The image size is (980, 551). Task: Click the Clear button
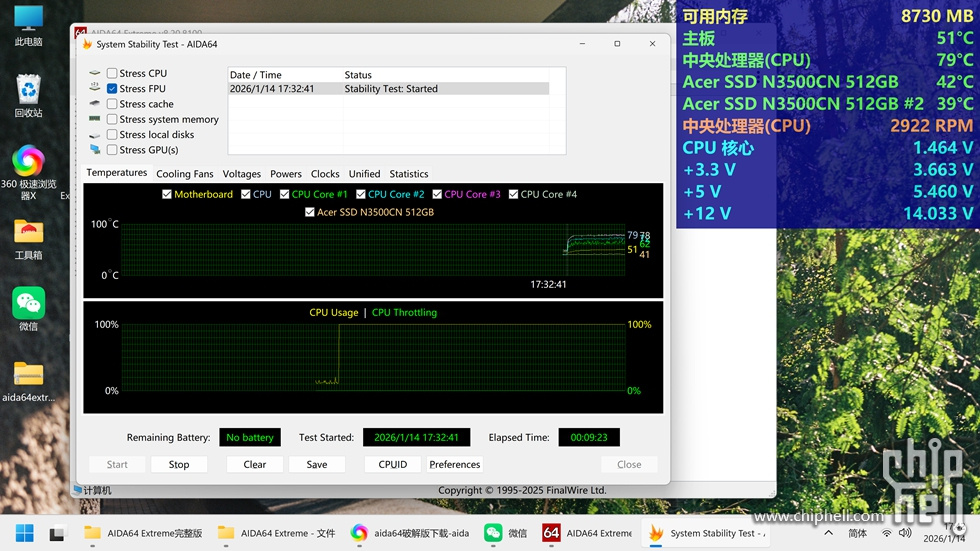click(x=254, y=464)
